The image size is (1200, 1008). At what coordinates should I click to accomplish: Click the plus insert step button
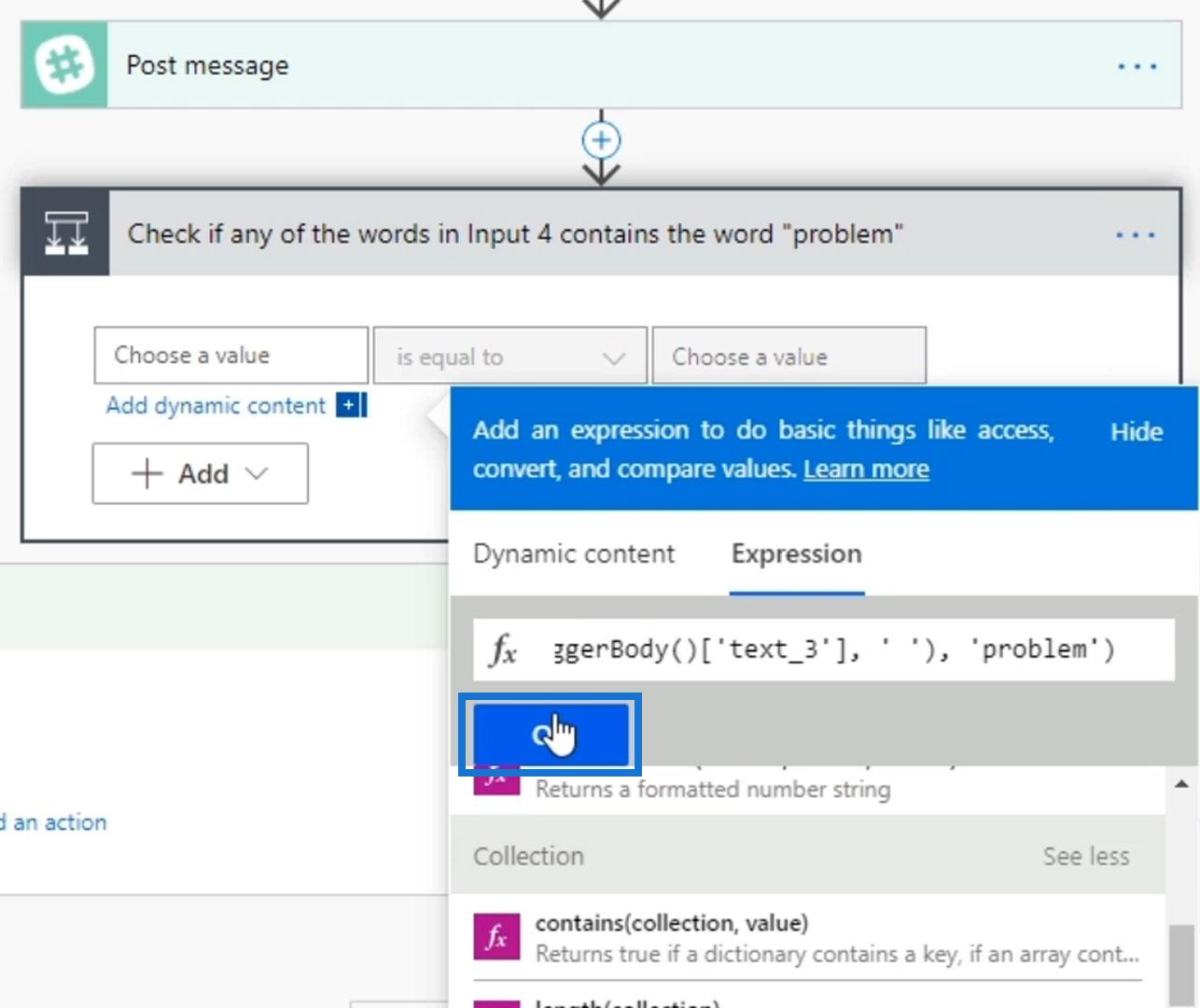click(601, 141)
